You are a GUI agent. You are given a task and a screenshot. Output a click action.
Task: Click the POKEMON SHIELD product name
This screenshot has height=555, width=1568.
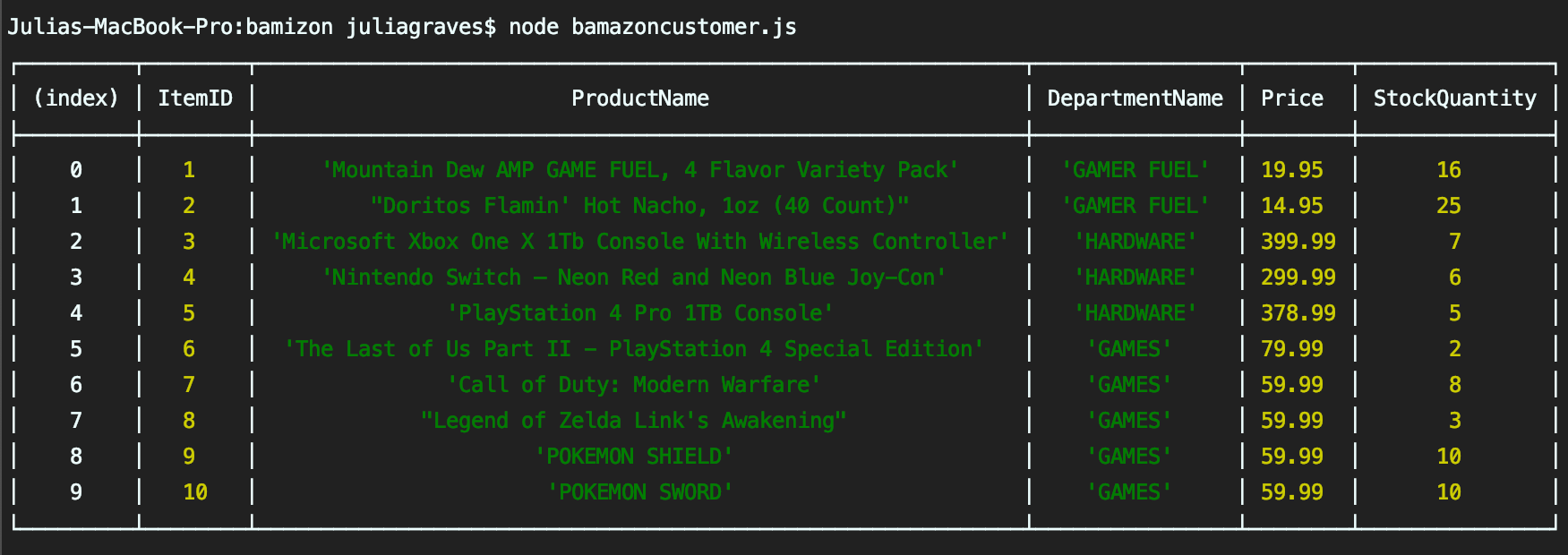(634, 457)
